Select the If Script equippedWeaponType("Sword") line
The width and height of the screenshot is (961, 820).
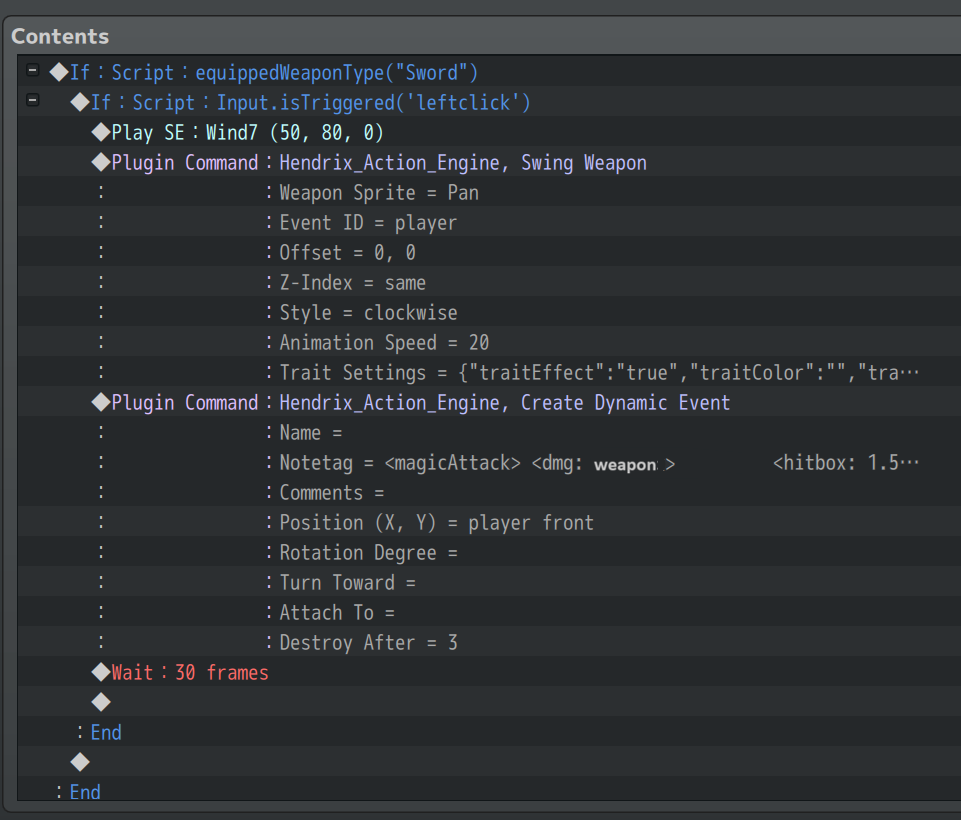[x=489, y=72]
